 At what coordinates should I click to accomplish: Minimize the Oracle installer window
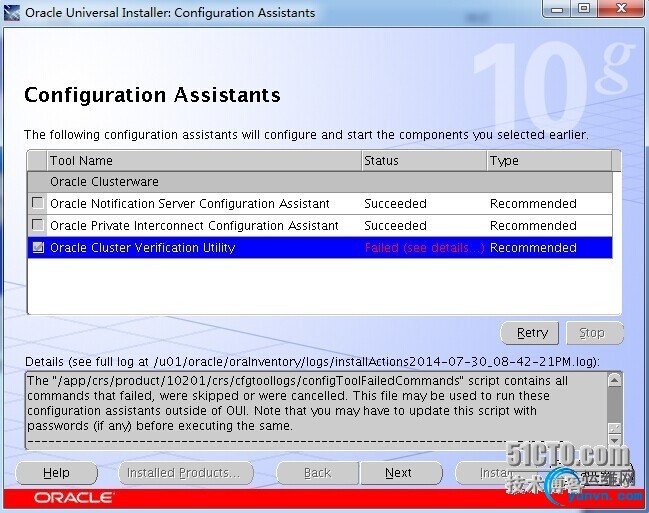[x=557, y=9]
